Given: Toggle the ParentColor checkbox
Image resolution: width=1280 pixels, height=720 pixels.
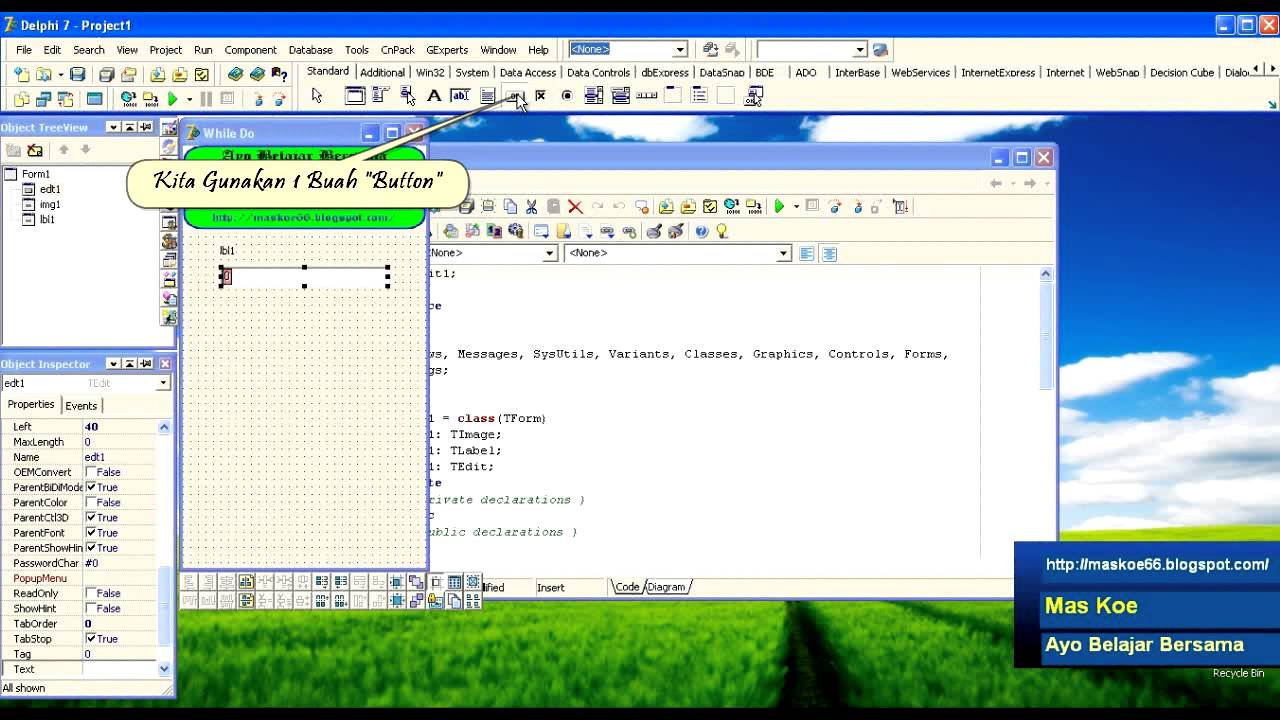Looking at the screenshot, I should [x=91, y=502].
